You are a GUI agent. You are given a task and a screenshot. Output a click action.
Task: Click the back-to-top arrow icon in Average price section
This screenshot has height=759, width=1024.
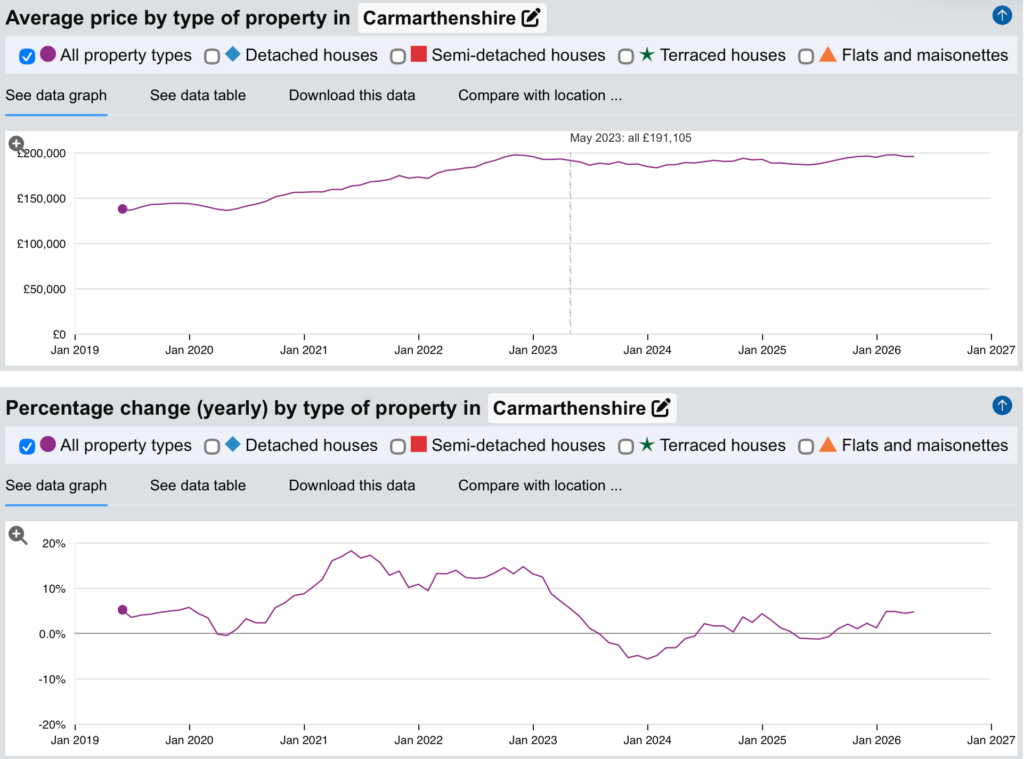pyautogui.click(x=1002, y=15)
